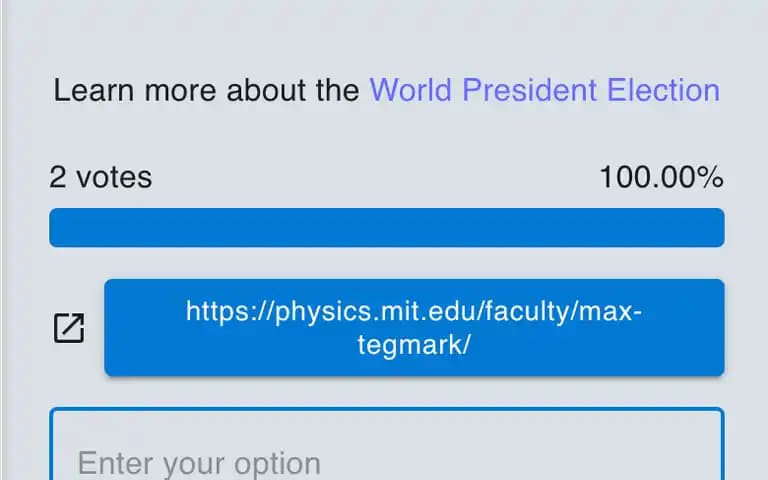Click the filled vote results bar
This screenshot has width=768, height=480.
387,228
